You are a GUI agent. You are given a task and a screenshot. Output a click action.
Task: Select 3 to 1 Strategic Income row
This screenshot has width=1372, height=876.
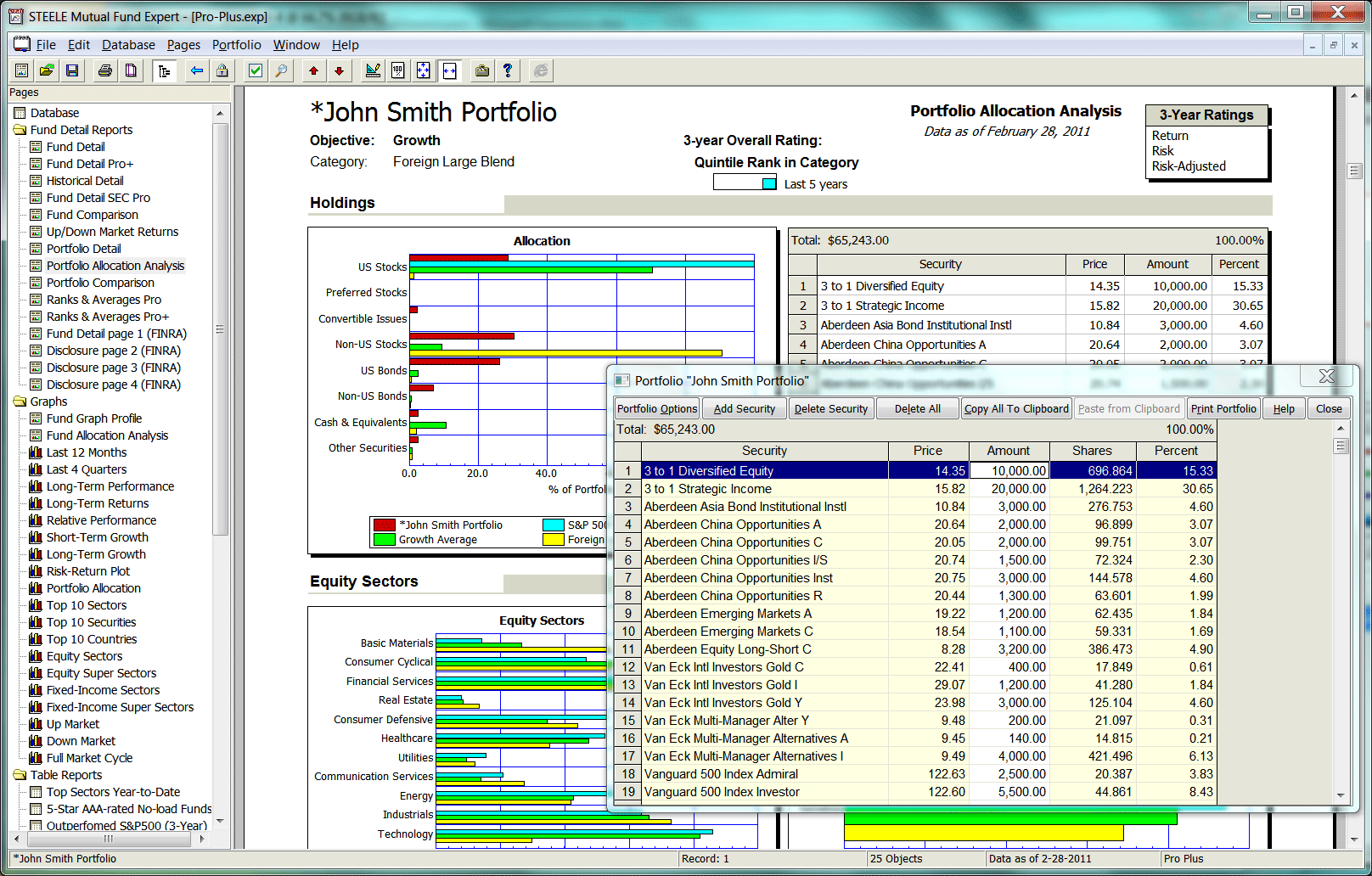[x=915, y=489]
